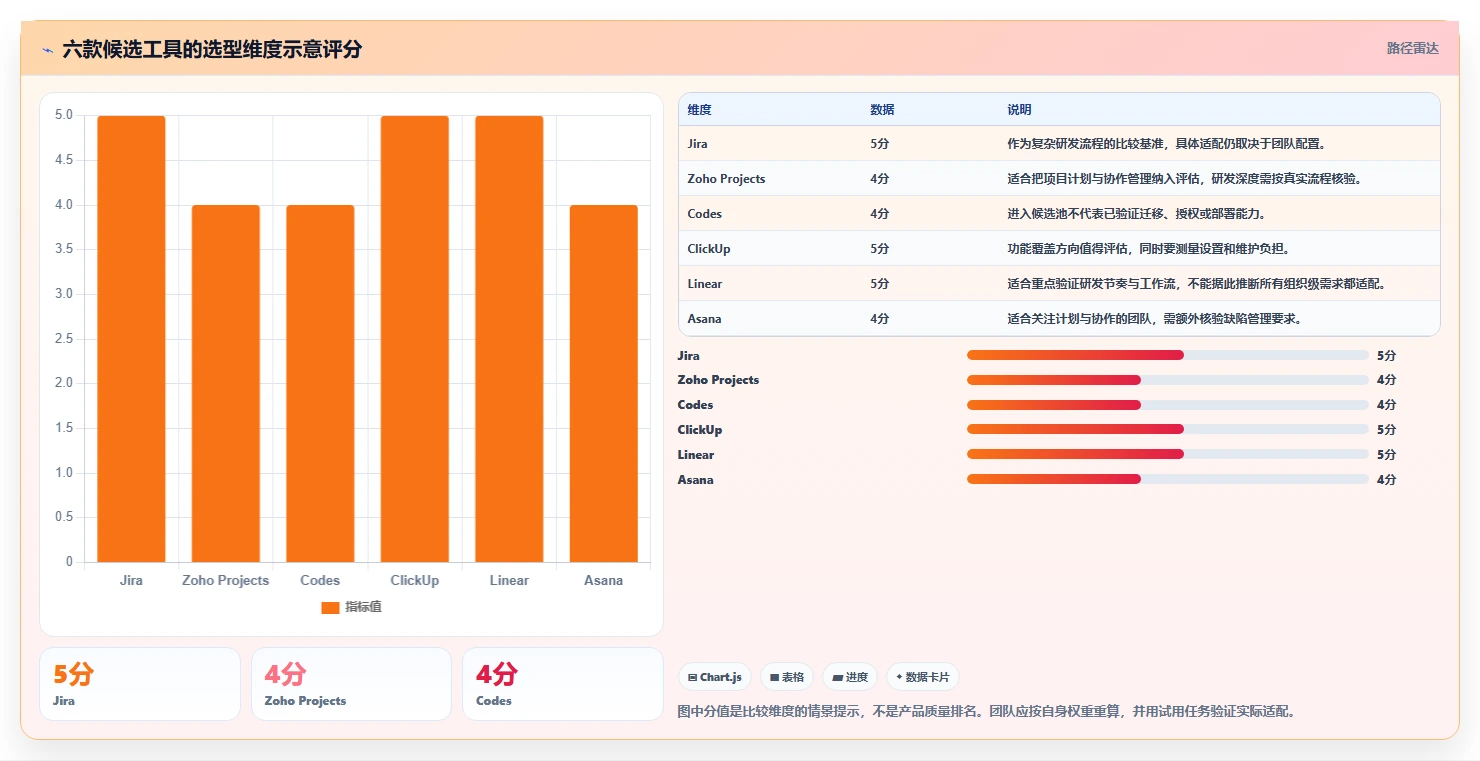Click the Jira bar in chart
This screenshot has height=761, width=1480.
pos(131,339)
